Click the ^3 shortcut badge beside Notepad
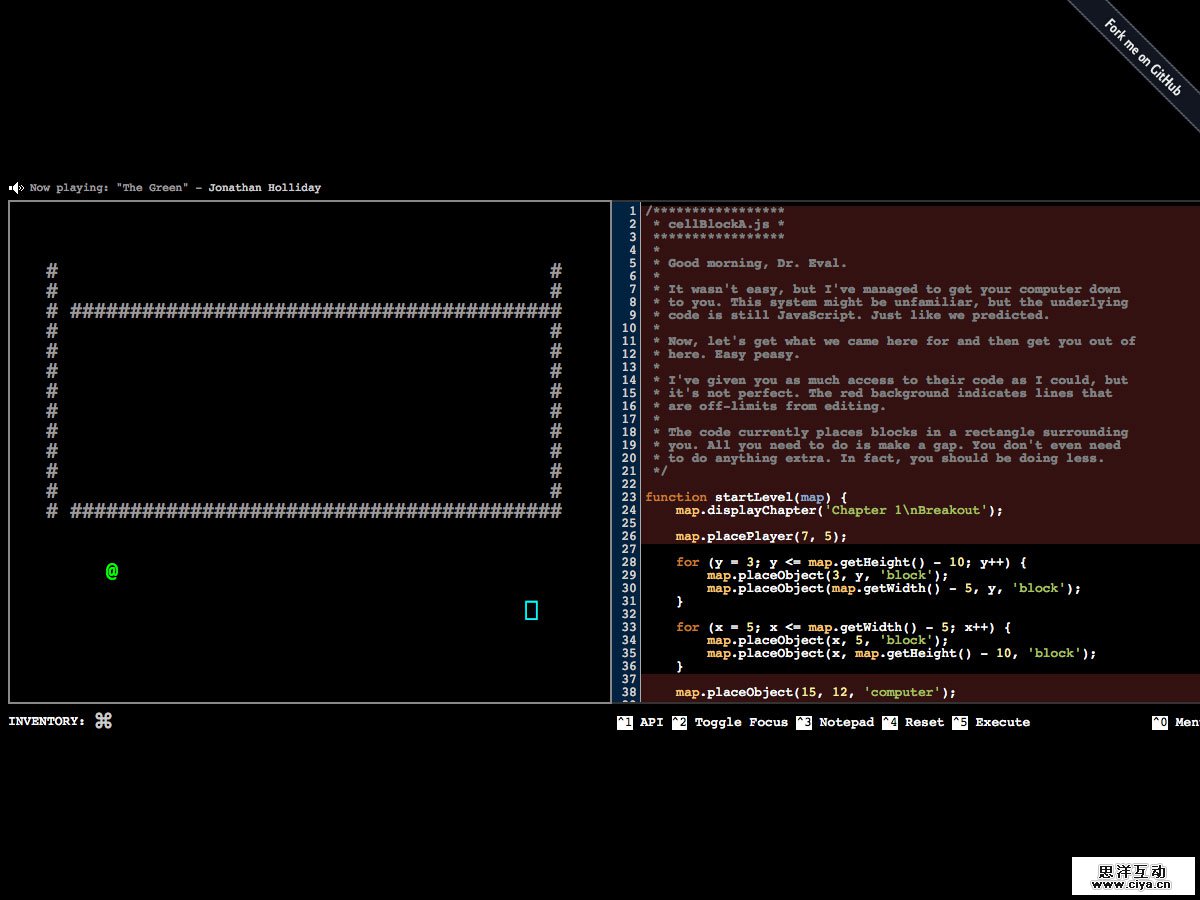Image resolution: width=1200 pixels, height=900 pixels. click(804, 722)
